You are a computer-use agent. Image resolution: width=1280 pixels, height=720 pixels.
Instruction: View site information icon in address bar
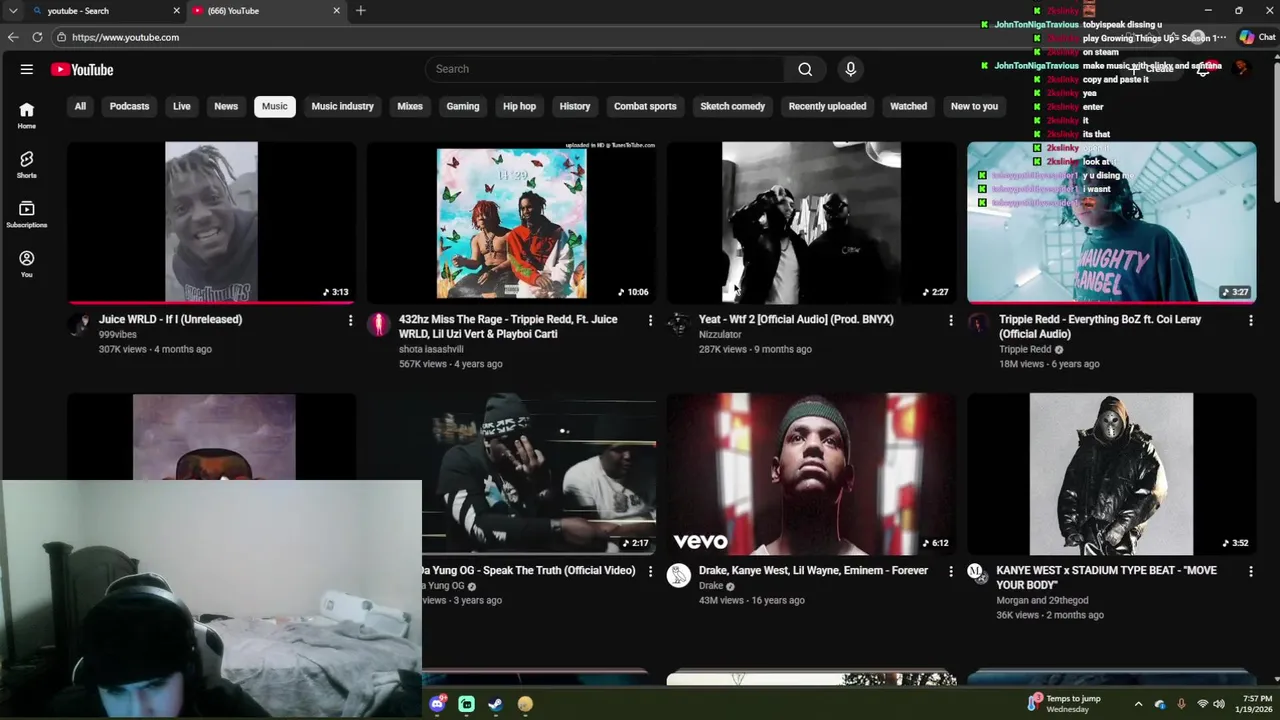[61, 37]
